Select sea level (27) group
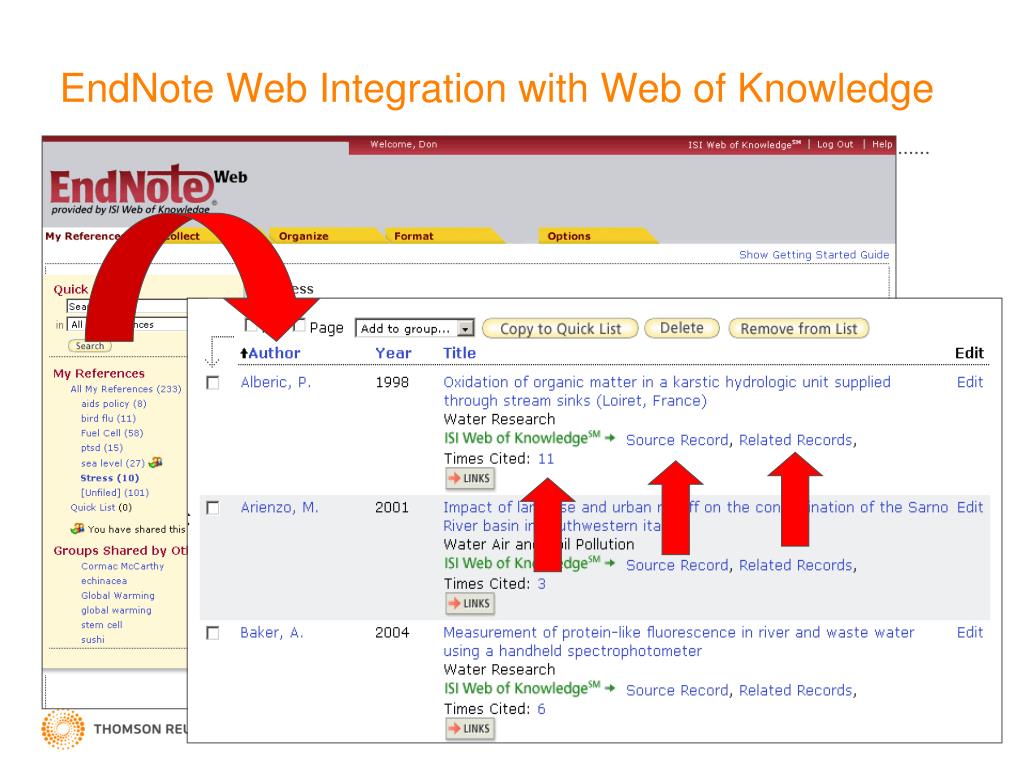Viewport: 1024px width, 768px height. (x=112, y=464)
